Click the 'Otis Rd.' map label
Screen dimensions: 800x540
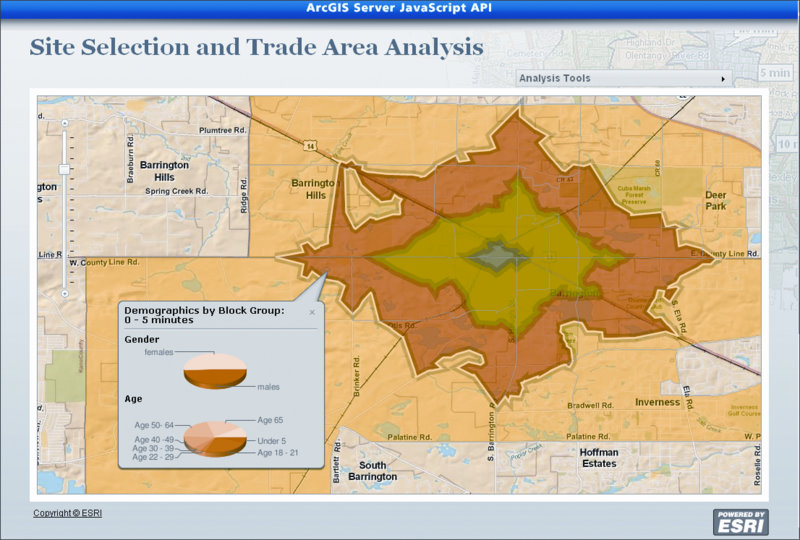[402, 325]
